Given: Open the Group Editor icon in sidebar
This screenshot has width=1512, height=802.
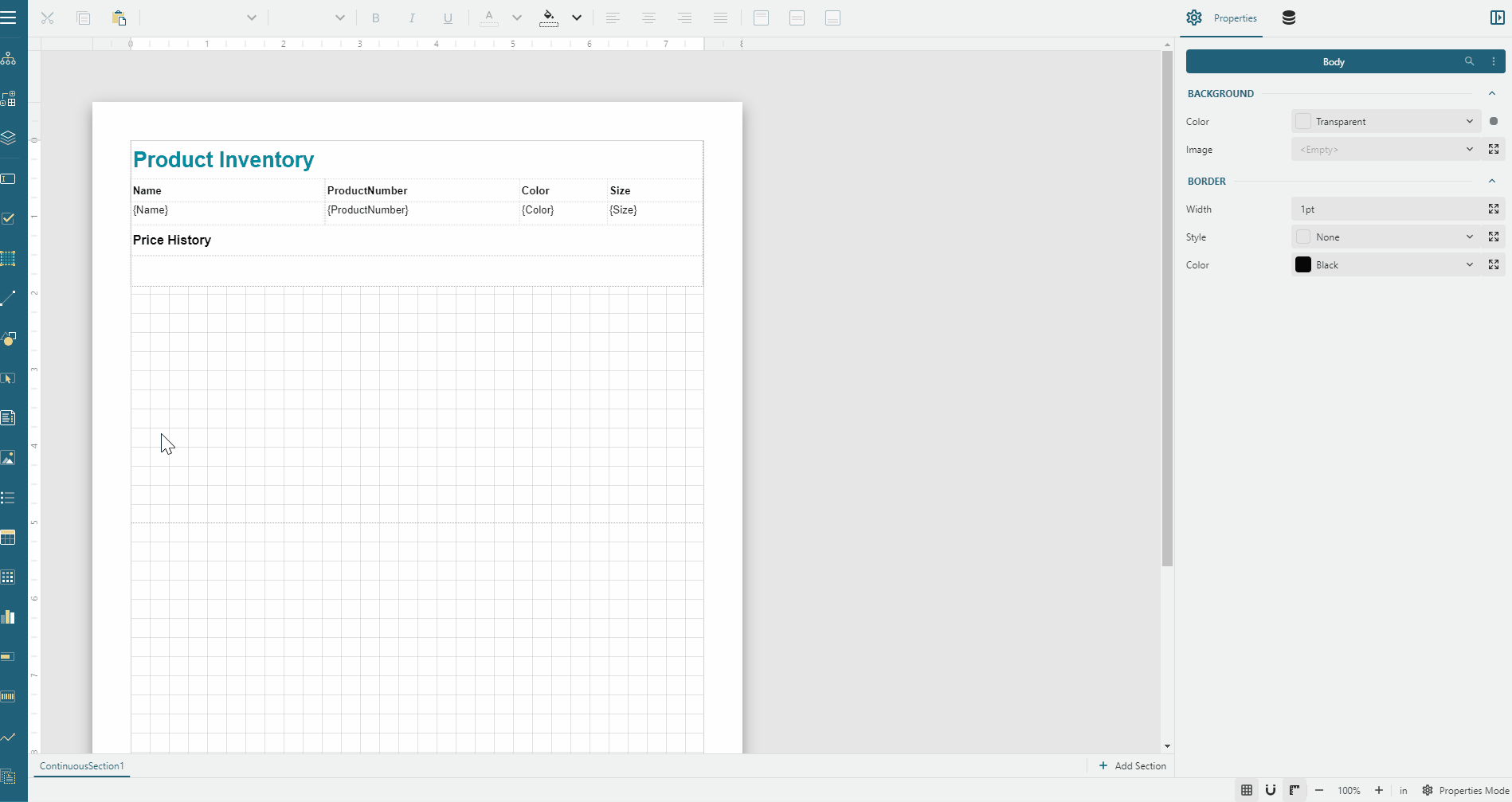Looking at the screenshot, I should coord(9,99).
